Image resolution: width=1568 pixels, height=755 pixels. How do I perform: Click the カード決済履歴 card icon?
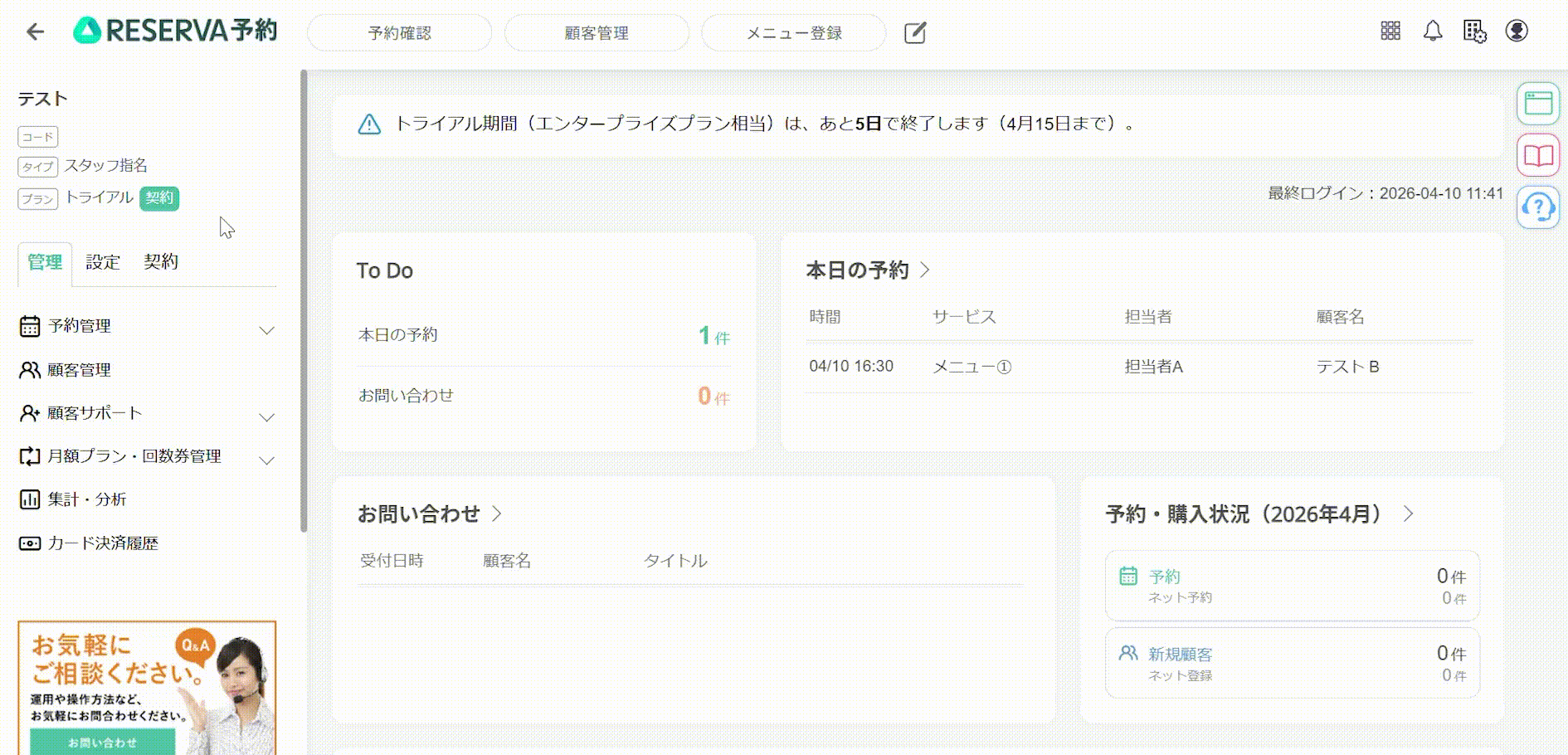pyautogui.click(x=30, y=543)
